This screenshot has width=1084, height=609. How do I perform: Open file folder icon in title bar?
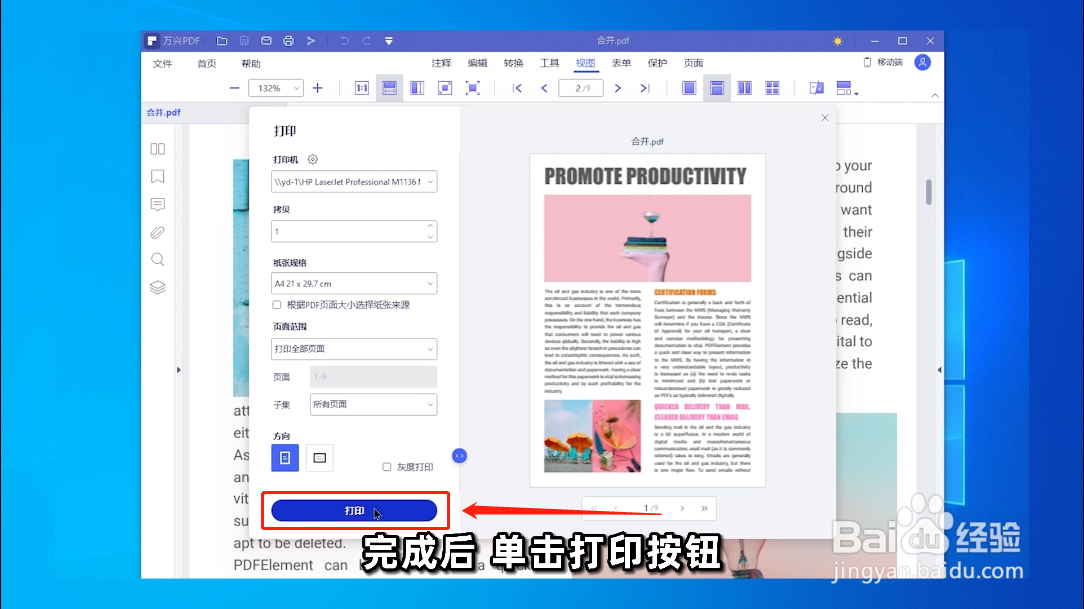tap(222, 41)
